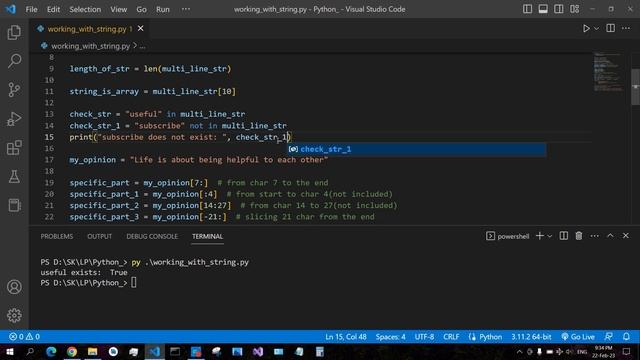Change indentation via Spaces: 4
Image resolution: width=640 pixels, height=360 pixels.
coord(390,337)
